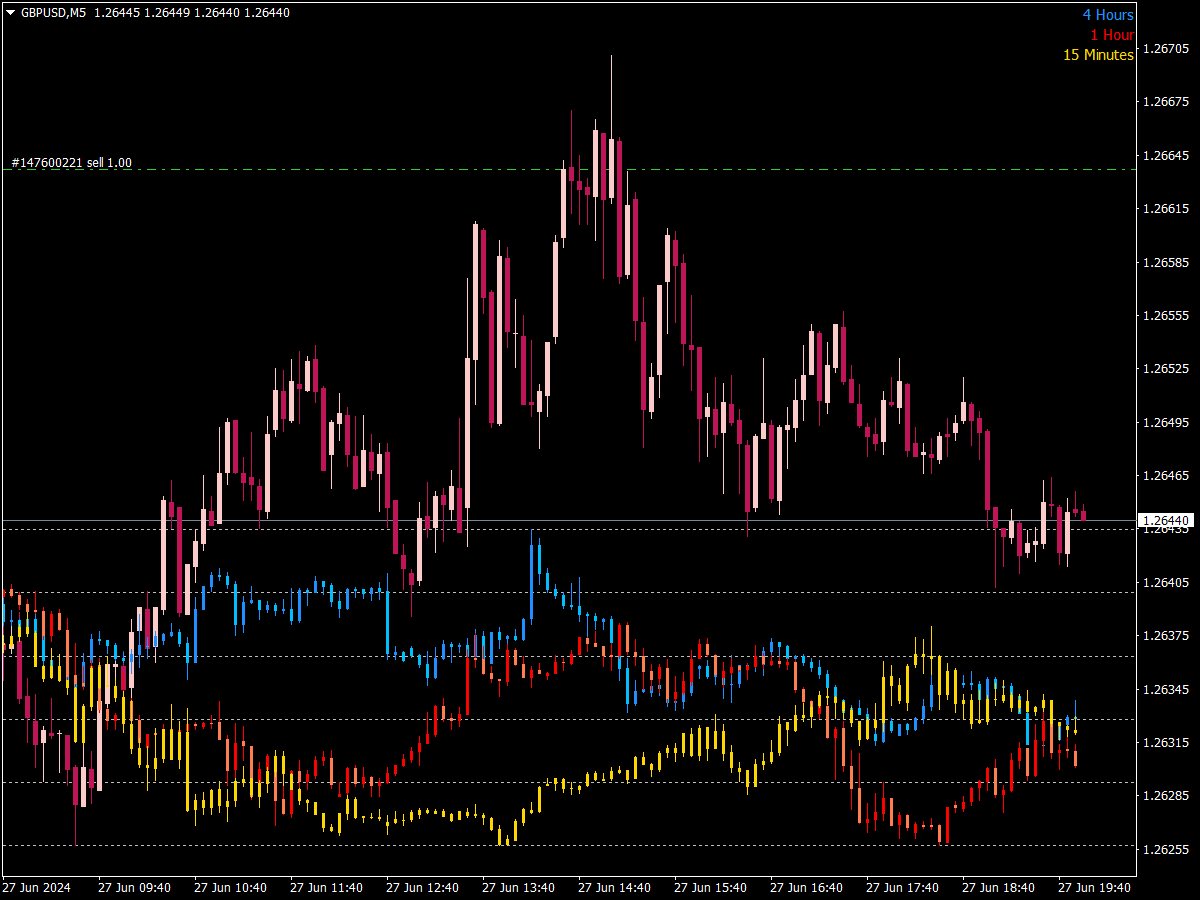The width and height of the screenshot is (1200, 900).
Task: Click the 1.26345 price scale label
Action: click(x=1165, y=690)
